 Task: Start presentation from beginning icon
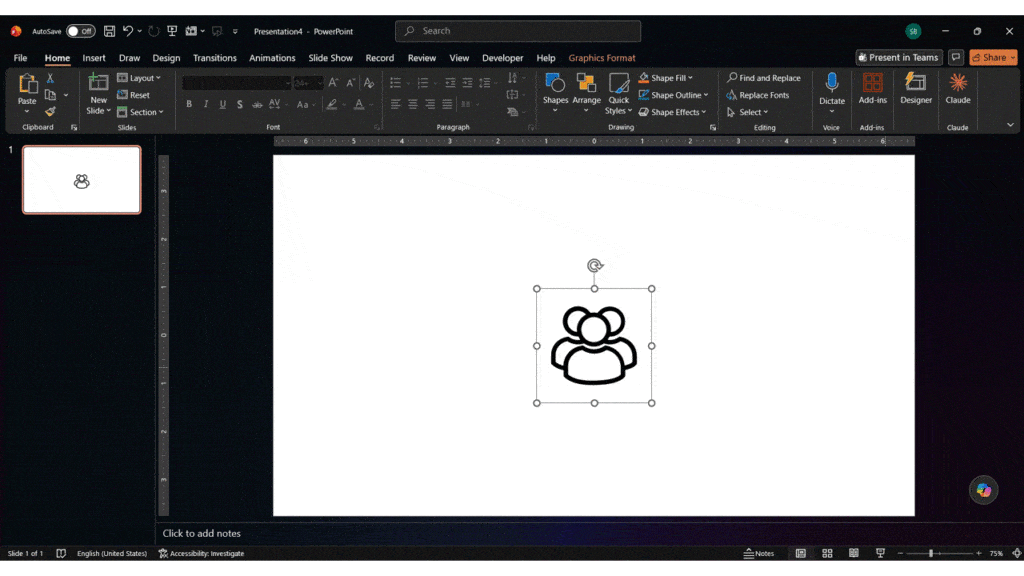click(172, 31)
